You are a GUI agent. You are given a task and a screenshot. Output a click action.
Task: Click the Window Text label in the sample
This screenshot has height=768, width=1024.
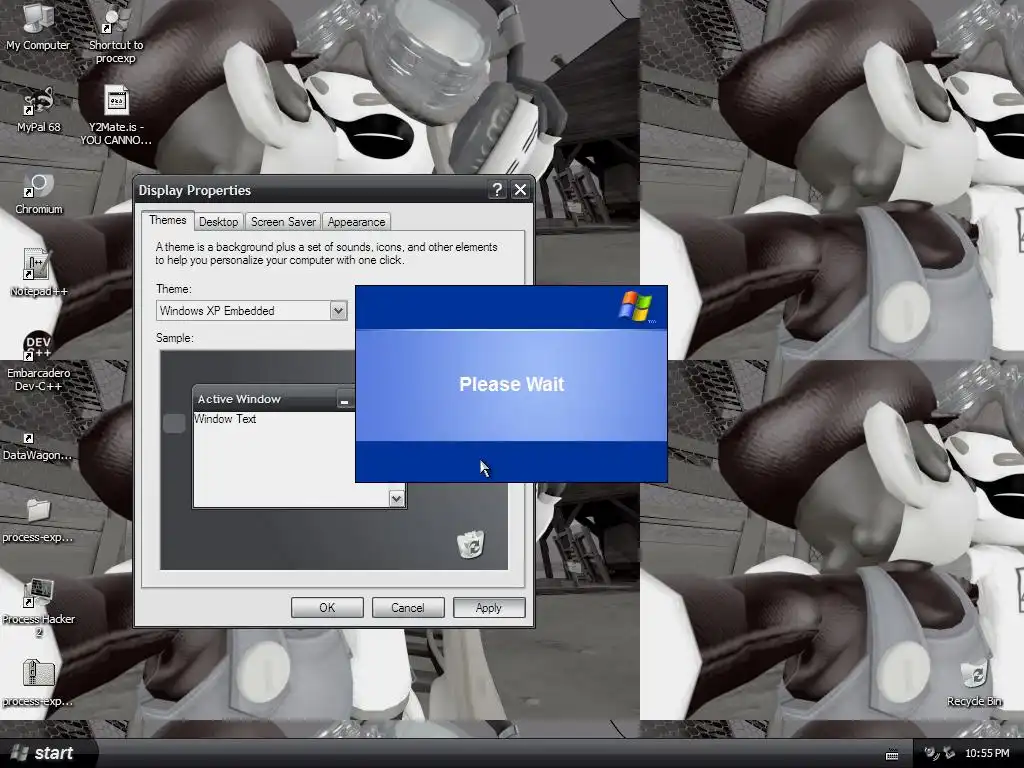(225, 419)
